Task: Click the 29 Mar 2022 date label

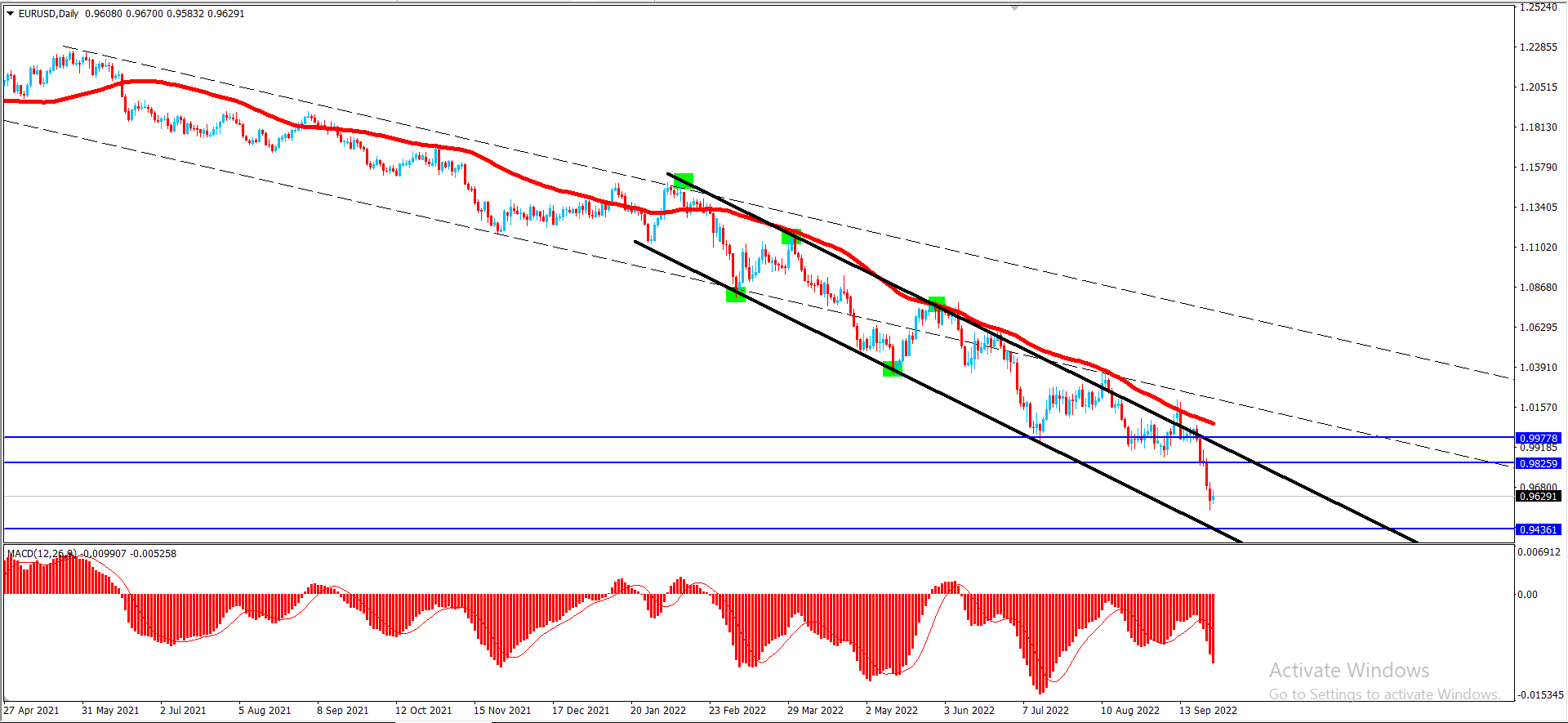Action: click(x=815, y=710)
